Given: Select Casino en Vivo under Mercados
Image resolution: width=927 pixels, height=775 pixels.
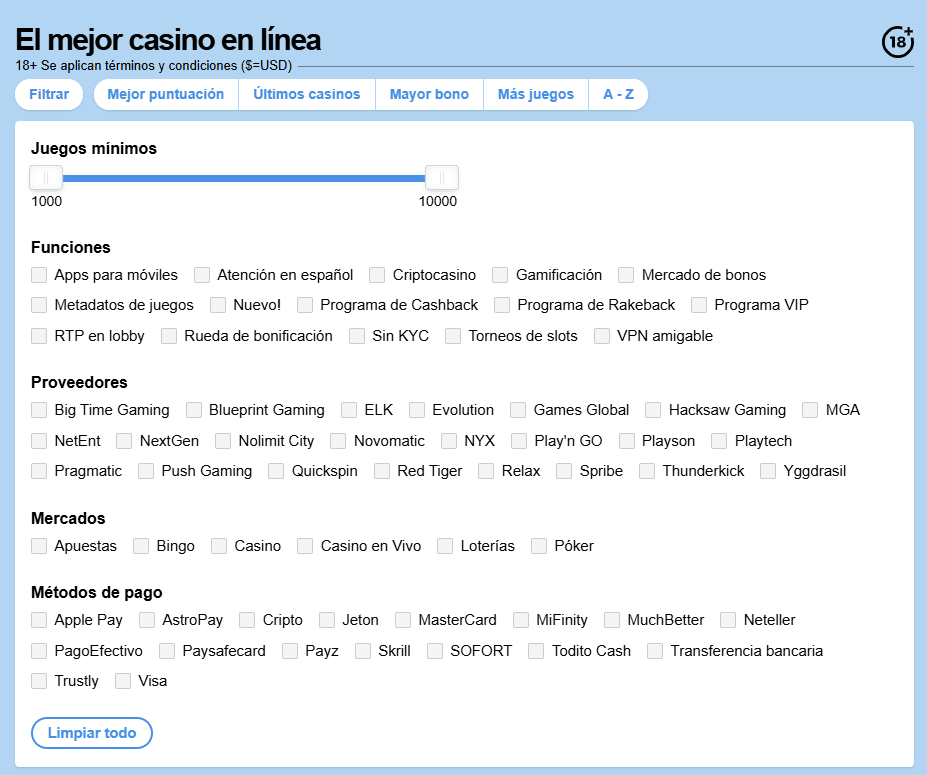Looking at the screenshot, I should tap(304, 546).
